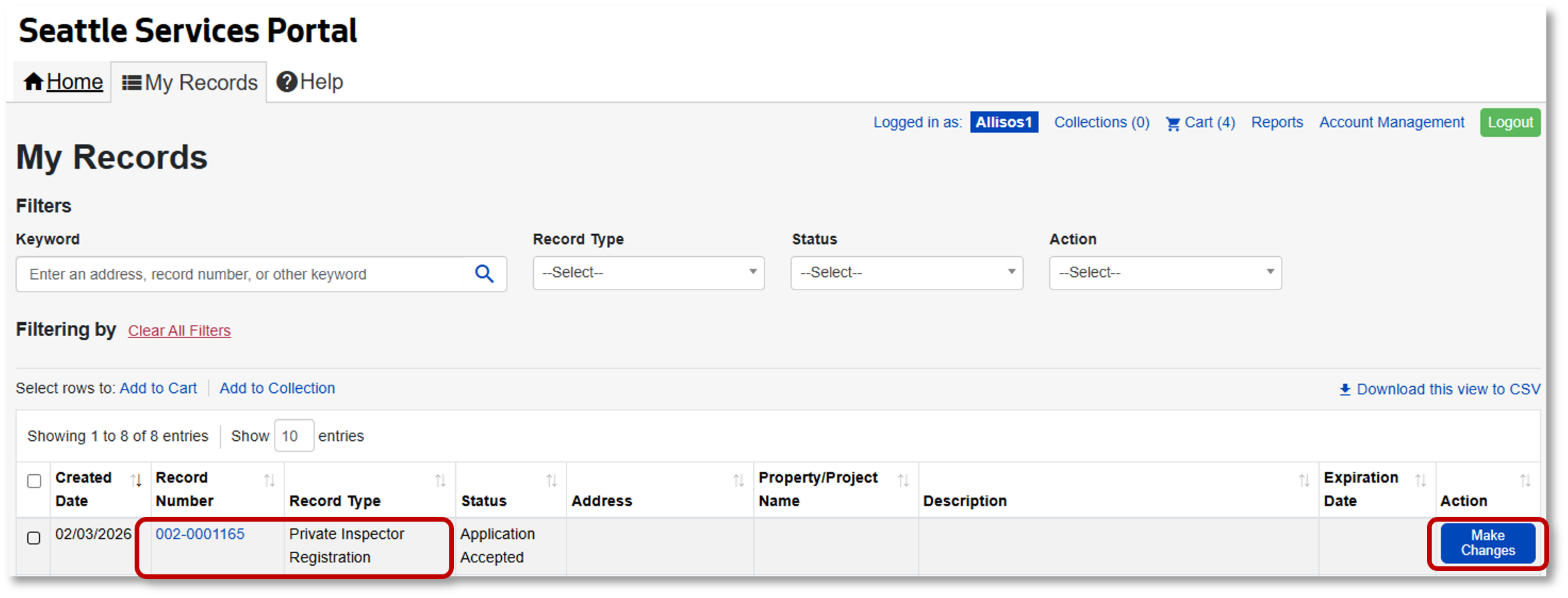The image size is (1568, 598).
Task: Sort by Status column arrows
Action: pyautogui.click(x=551, y=480)
